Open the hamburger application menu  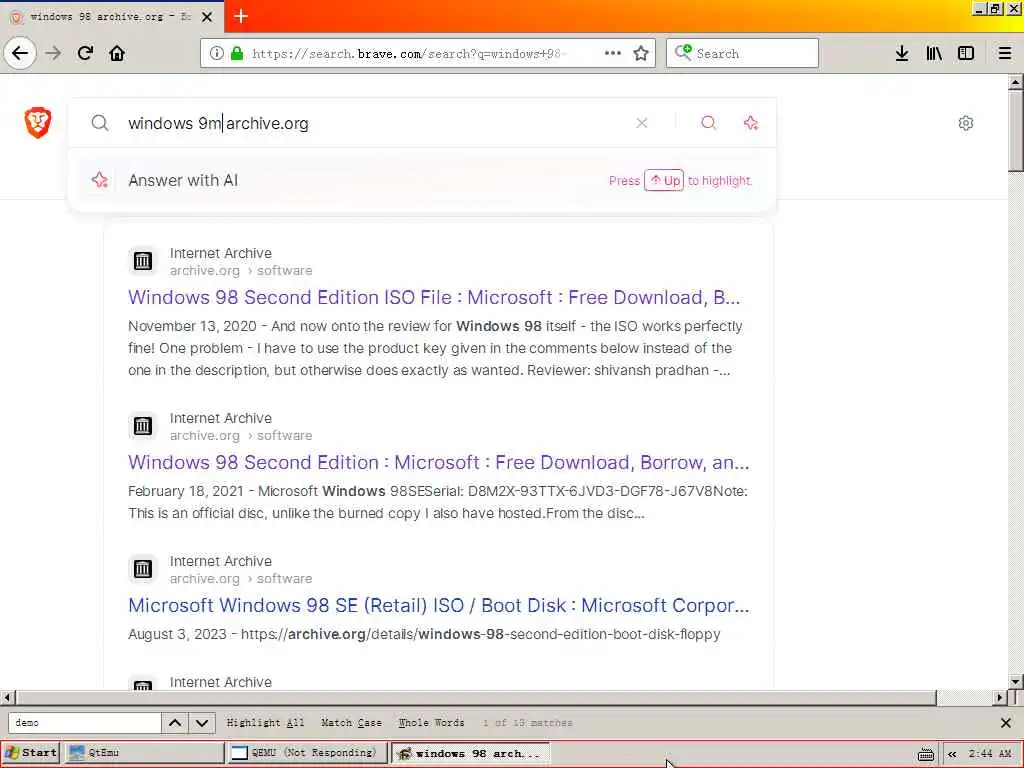[x=1005, y=53]
